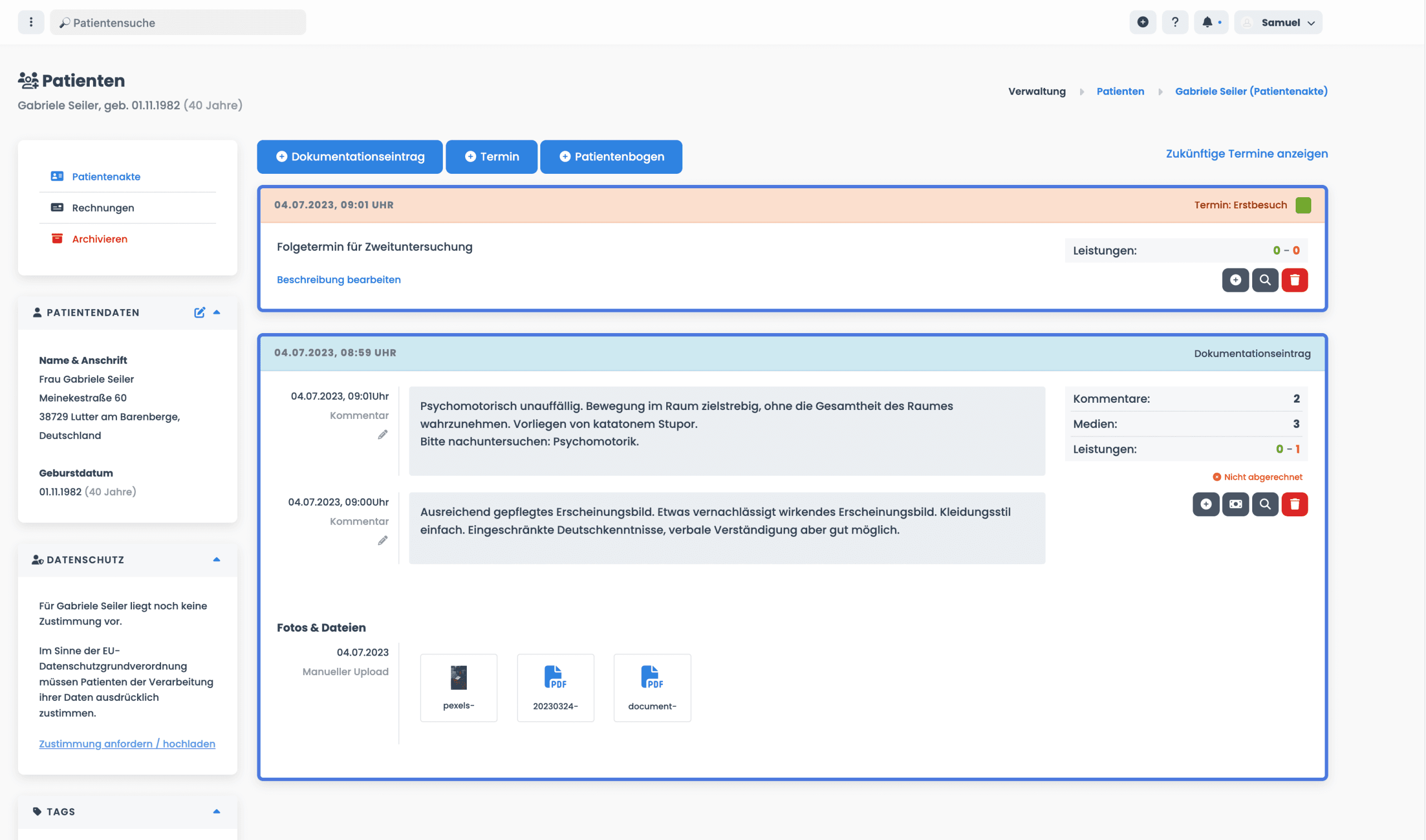The width and height of the screenshot is (1426, 840).
Task: Open the three-dot menu at top left
Action: pos(31,22)
